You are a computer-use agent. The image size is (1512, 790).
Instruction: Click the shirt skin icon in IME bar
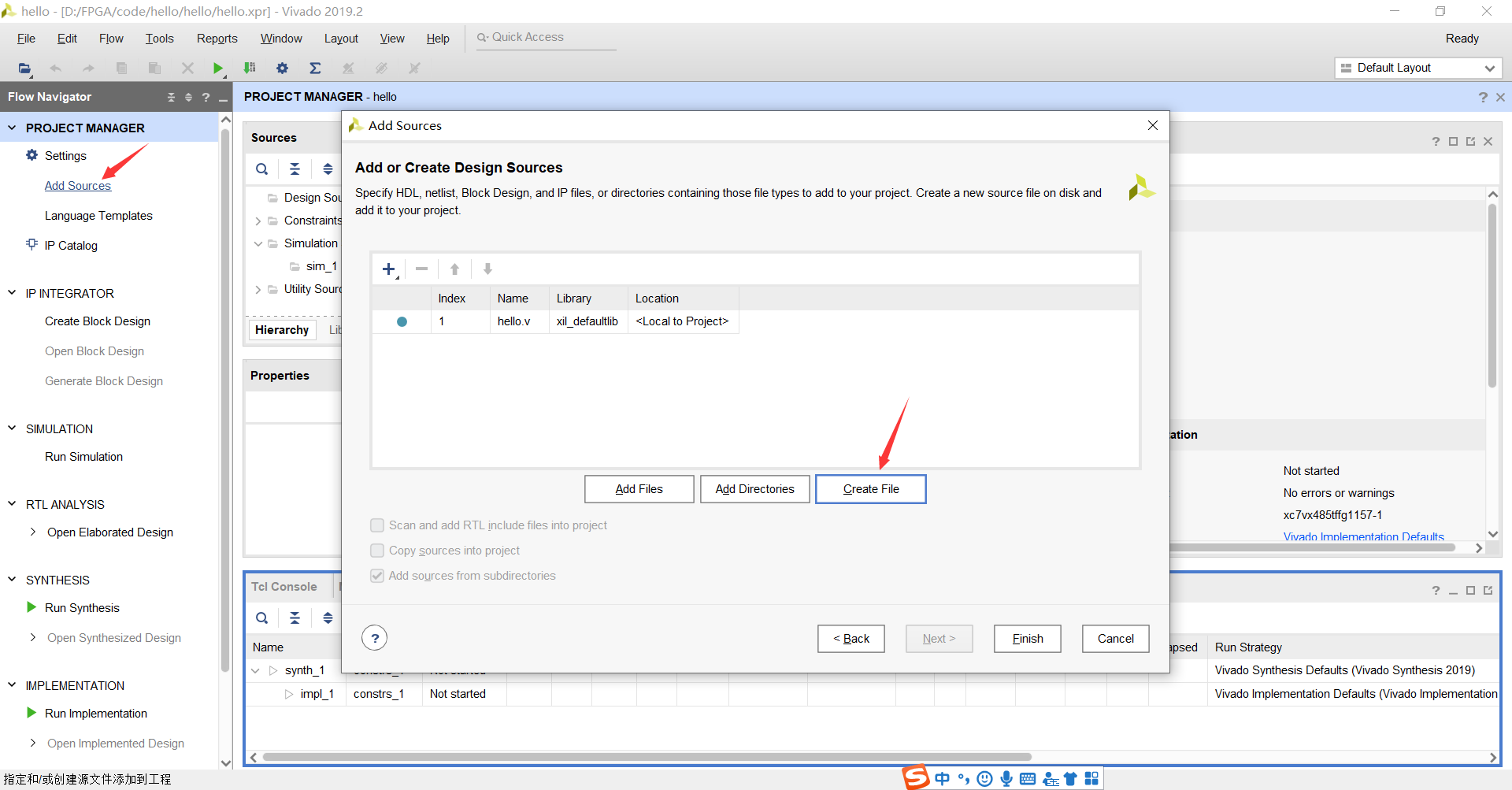pyautogui.click(x=1070, y=779)
